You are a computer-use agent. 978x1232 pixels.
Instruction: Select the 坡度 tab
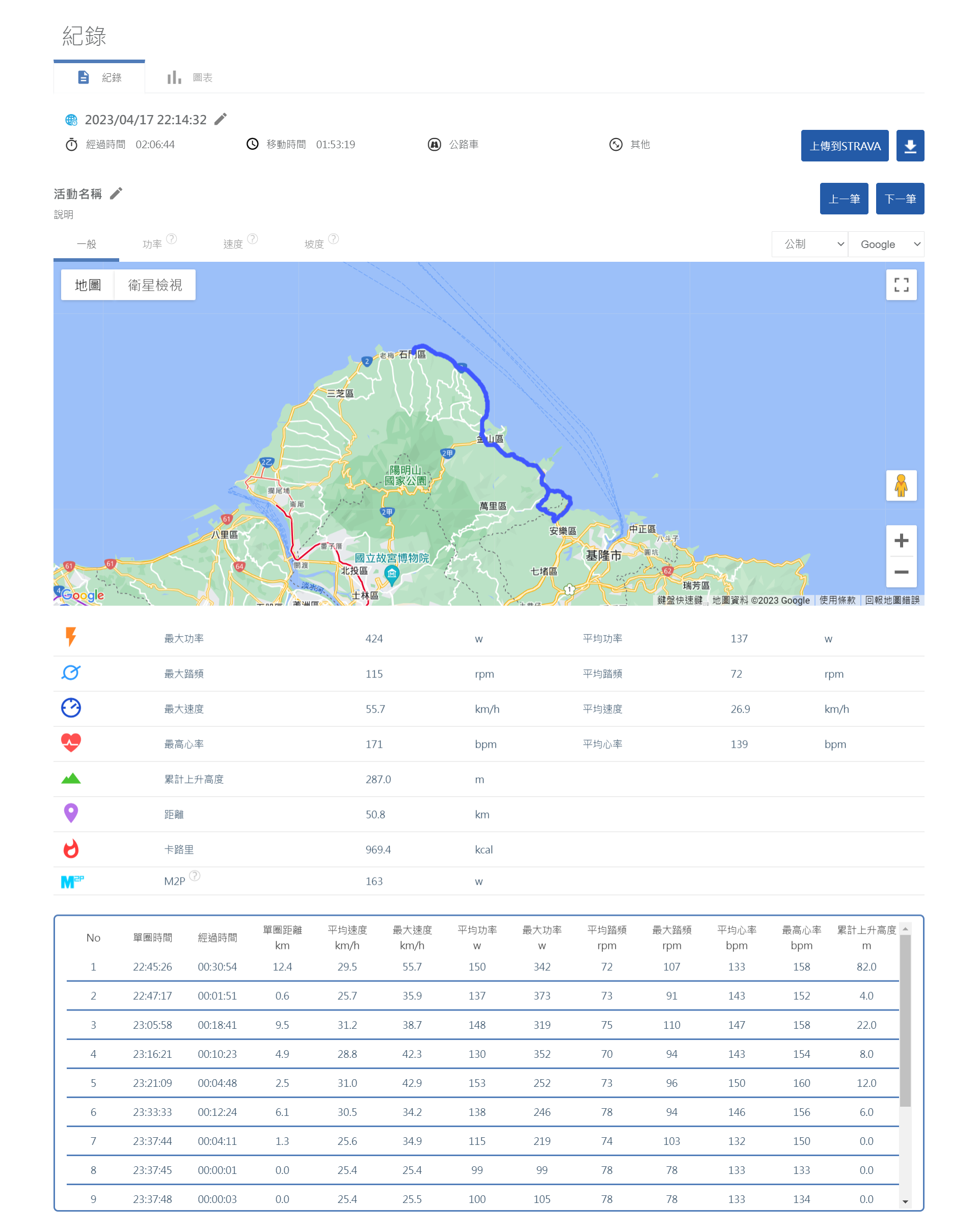[314, 244]
